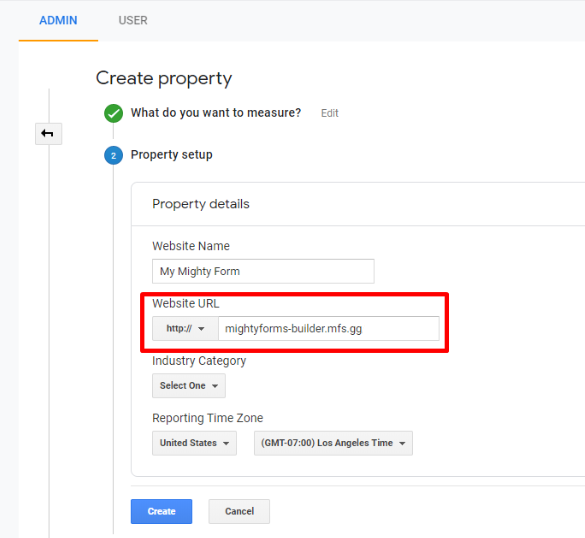Screen dimensions: 585x538
Task: Click the green checkmark step icon
Action: pyautogui.click(x=113, y=113)
